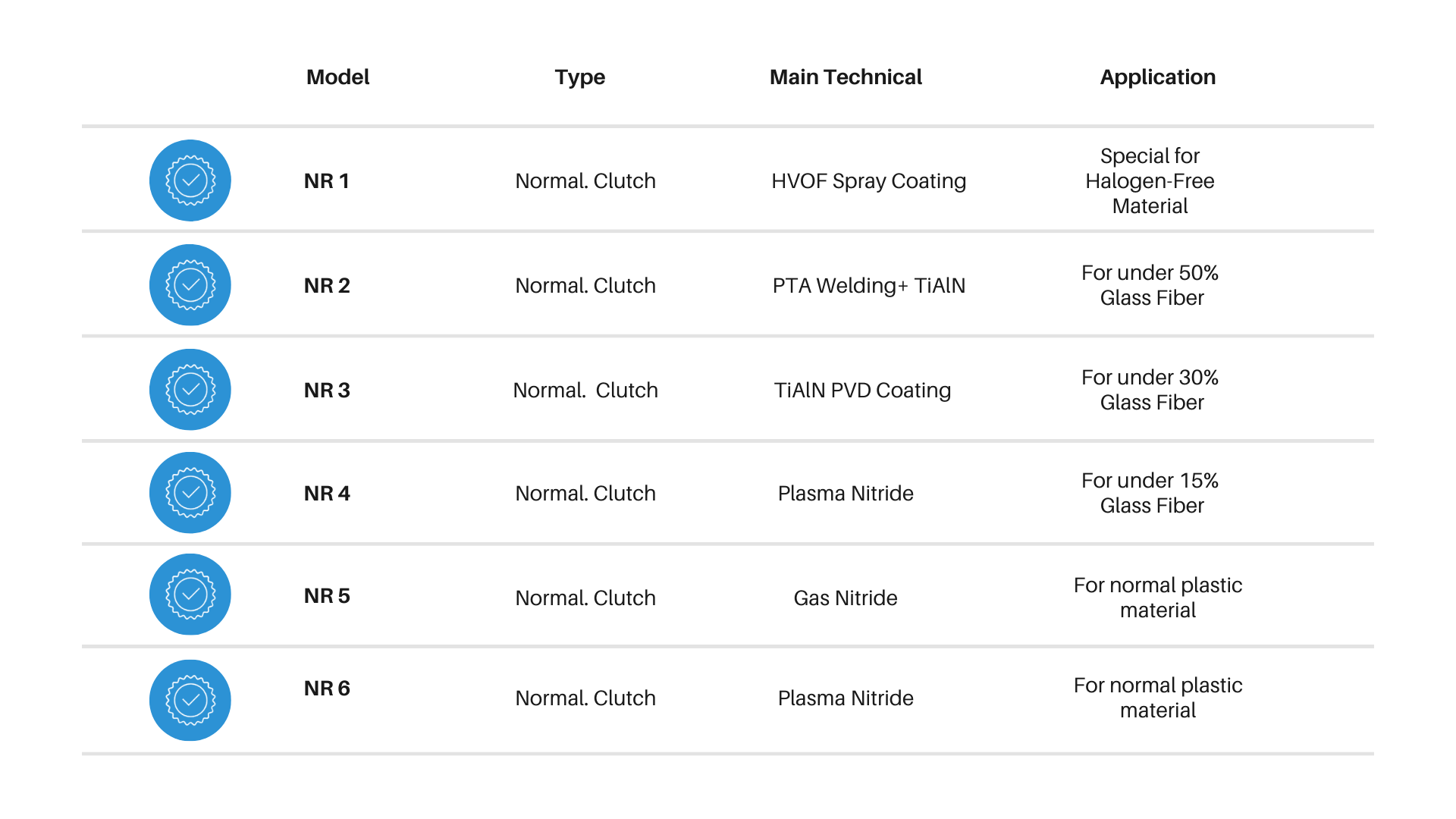Click the badge icon beside NR 2
The image size is (1456, 819).
190,285
